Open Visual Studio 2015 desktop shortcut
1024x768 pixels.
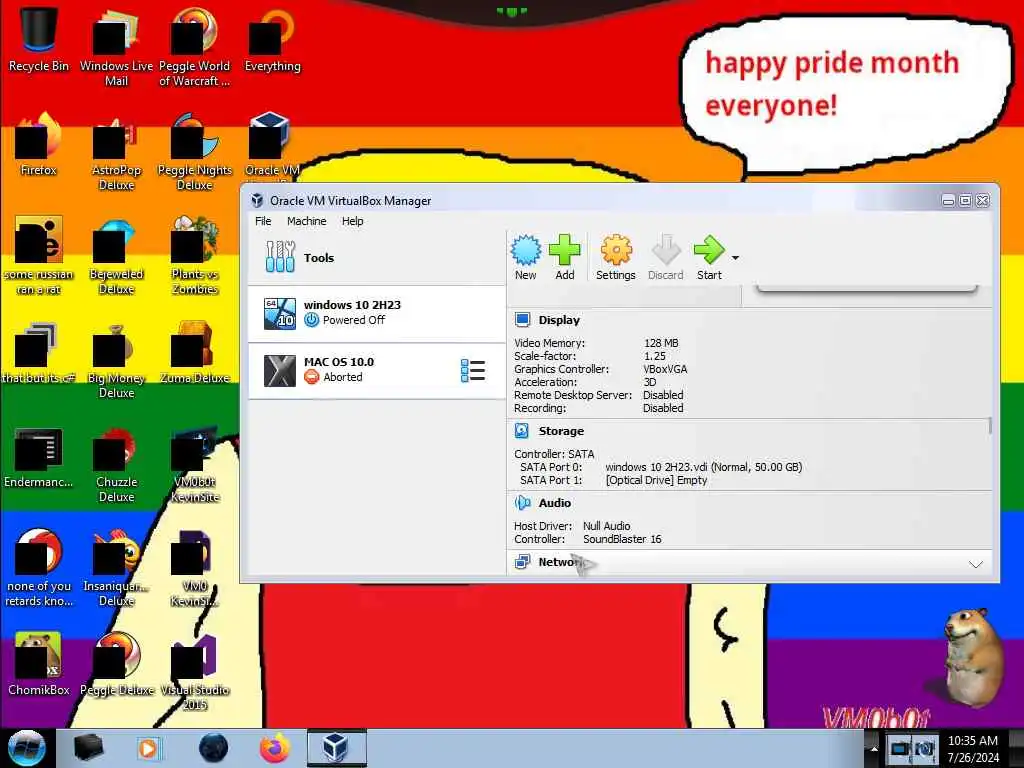(195, 673)
